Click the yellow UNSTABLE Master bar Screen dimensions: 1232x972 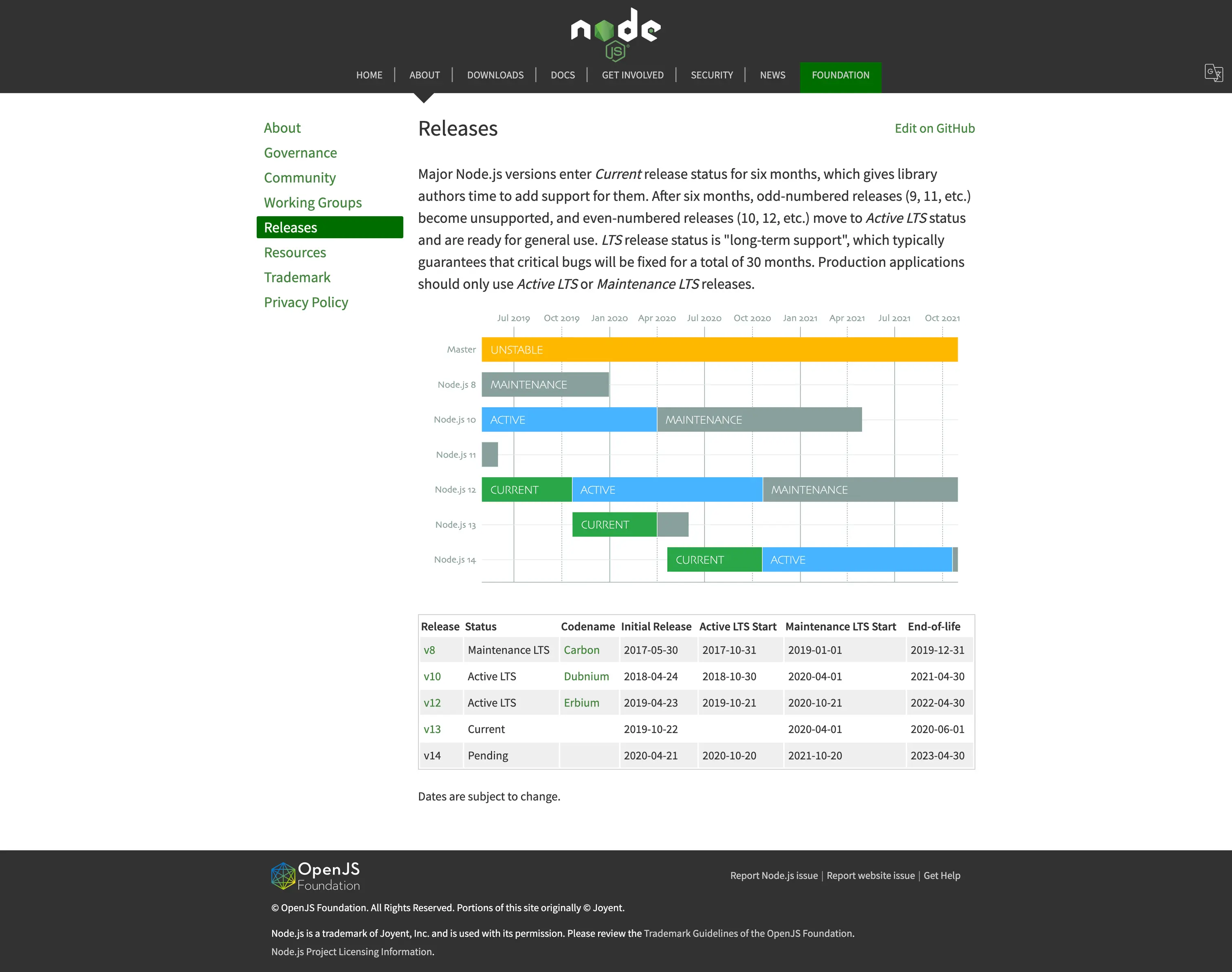719,350
